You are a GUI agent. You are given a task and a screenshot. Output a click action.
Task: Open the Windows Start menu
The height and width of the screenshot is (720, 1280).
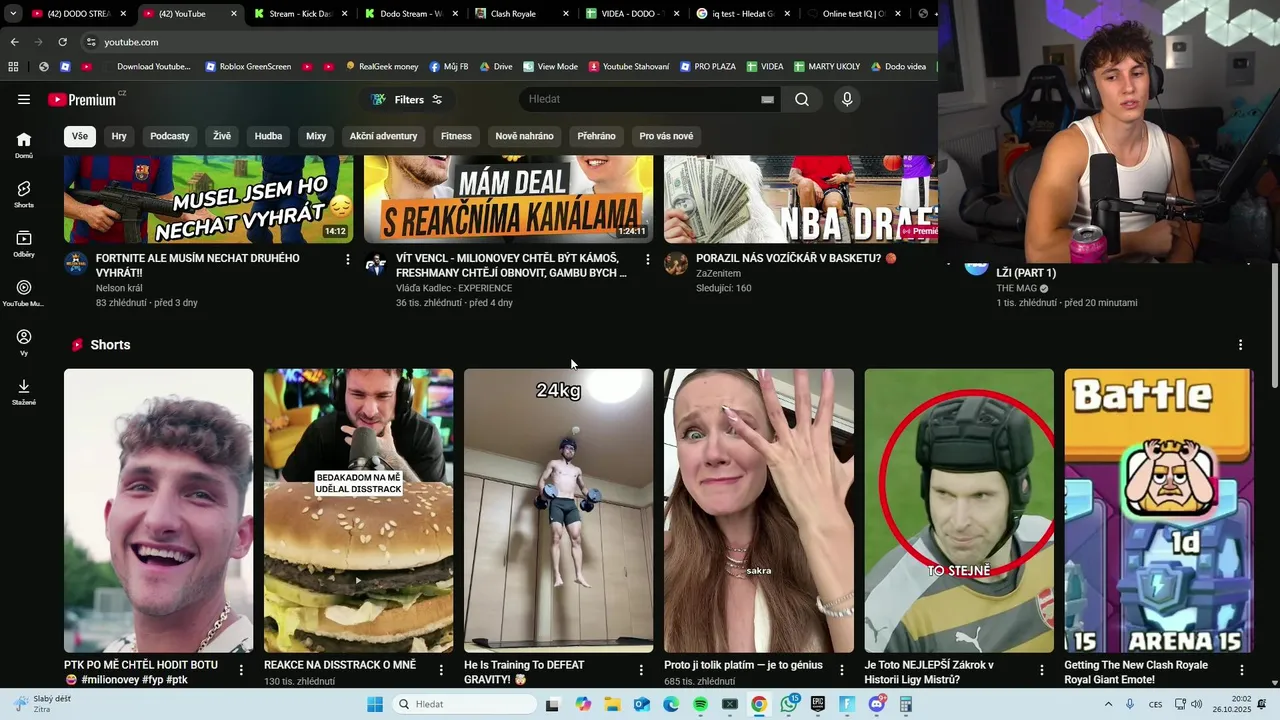point(375,704)
